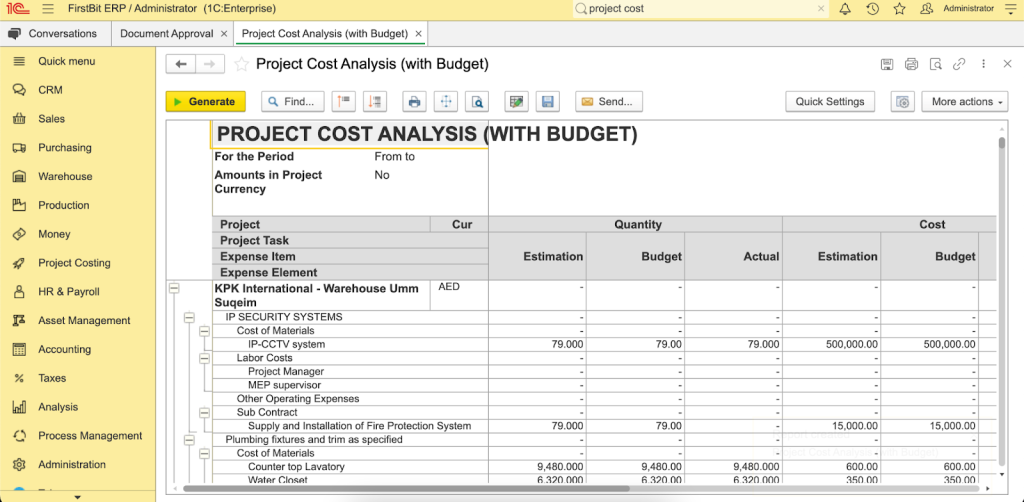Viewport: 1024px width, 502px height.
Task: Printer icon in header right corner
Action: point(911,64)
